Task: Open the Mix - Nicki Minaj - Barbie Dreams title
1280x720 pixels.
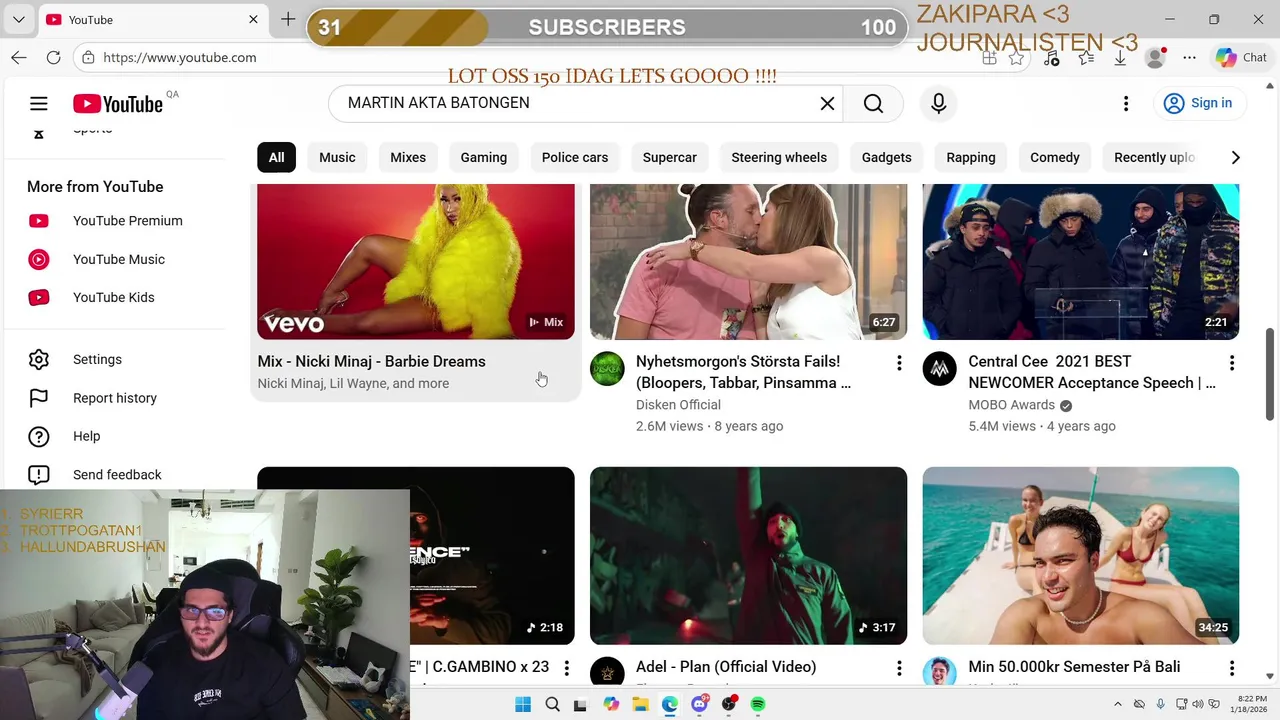Action: pos(371,361)
